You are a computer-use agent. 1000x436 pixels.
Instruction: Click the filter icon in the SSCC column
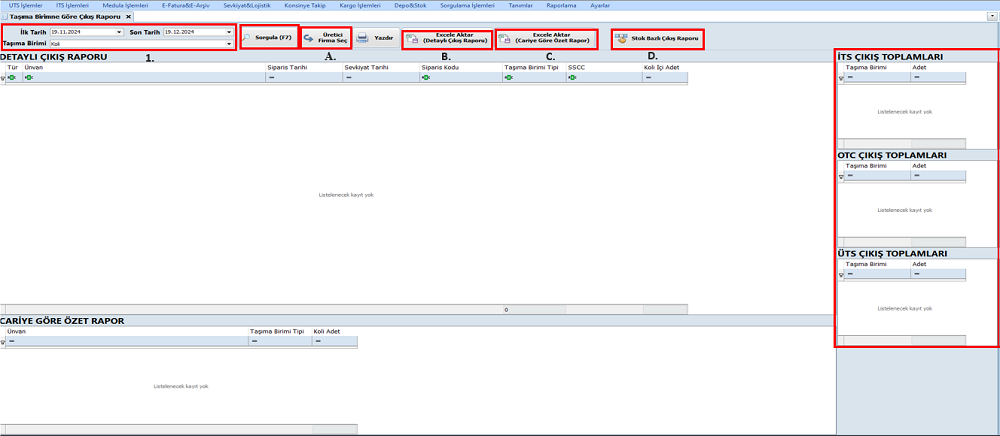[572, 77]
